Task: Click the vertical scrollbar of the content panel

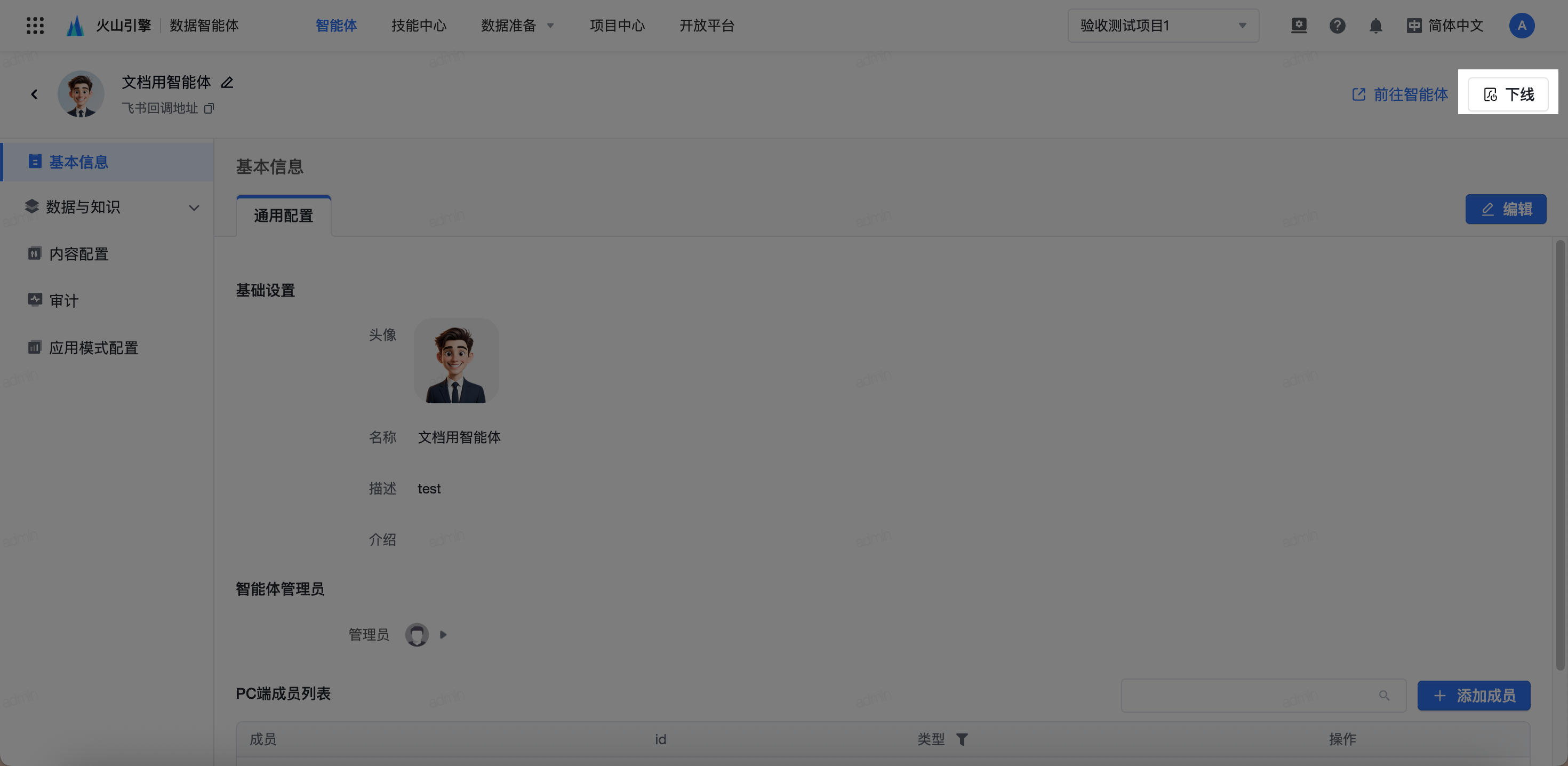Action: pos(1559,455)
